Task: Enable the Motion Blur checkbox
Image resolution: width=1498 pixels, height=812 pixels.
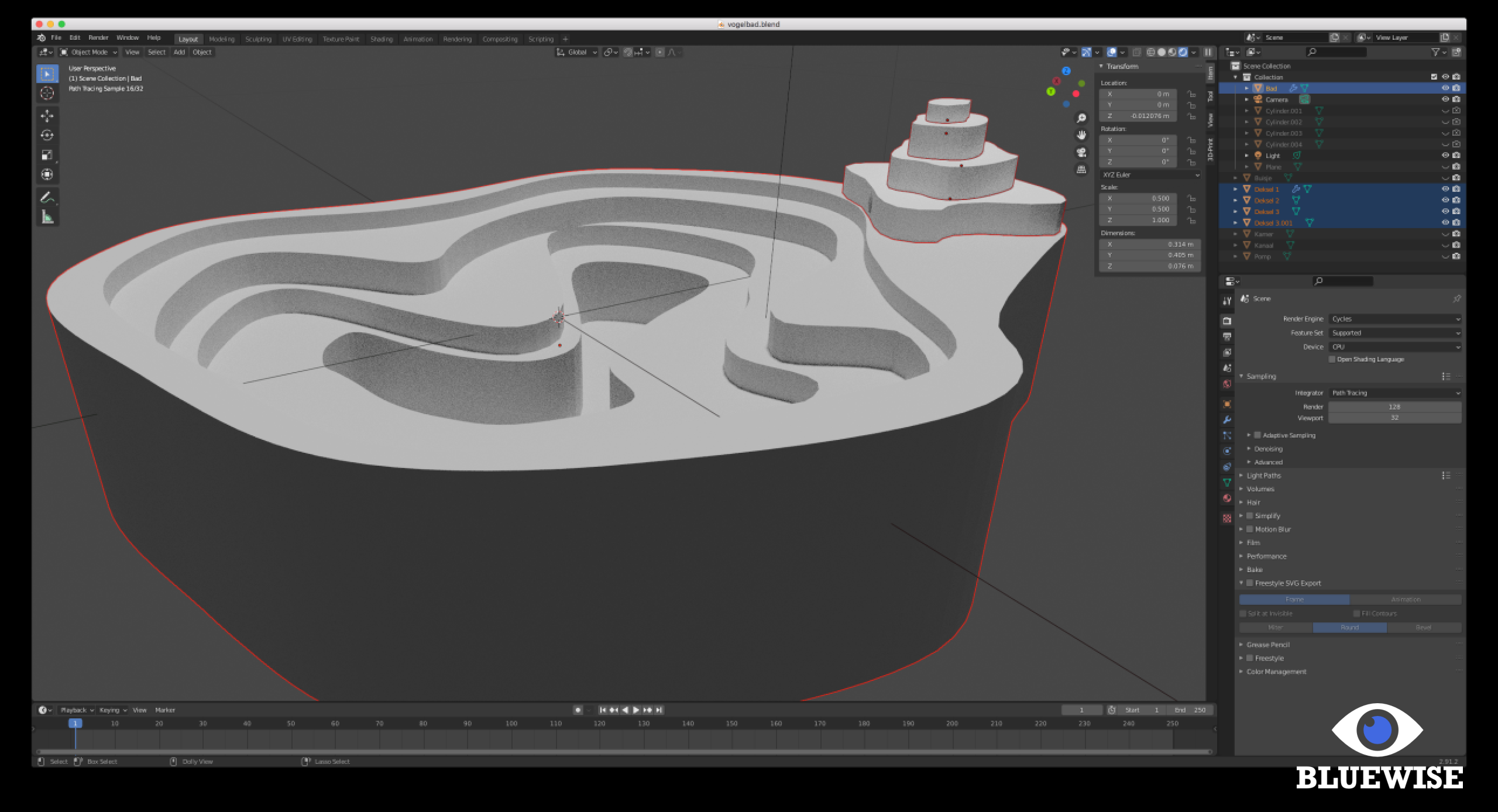Action: (1249, 529)
